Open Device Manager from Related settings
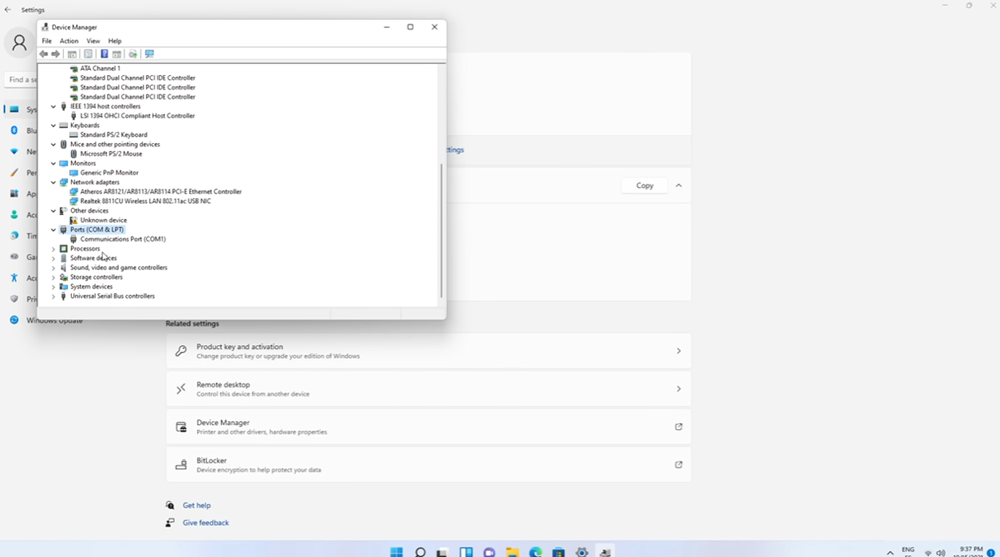 [x=429, y=427]
